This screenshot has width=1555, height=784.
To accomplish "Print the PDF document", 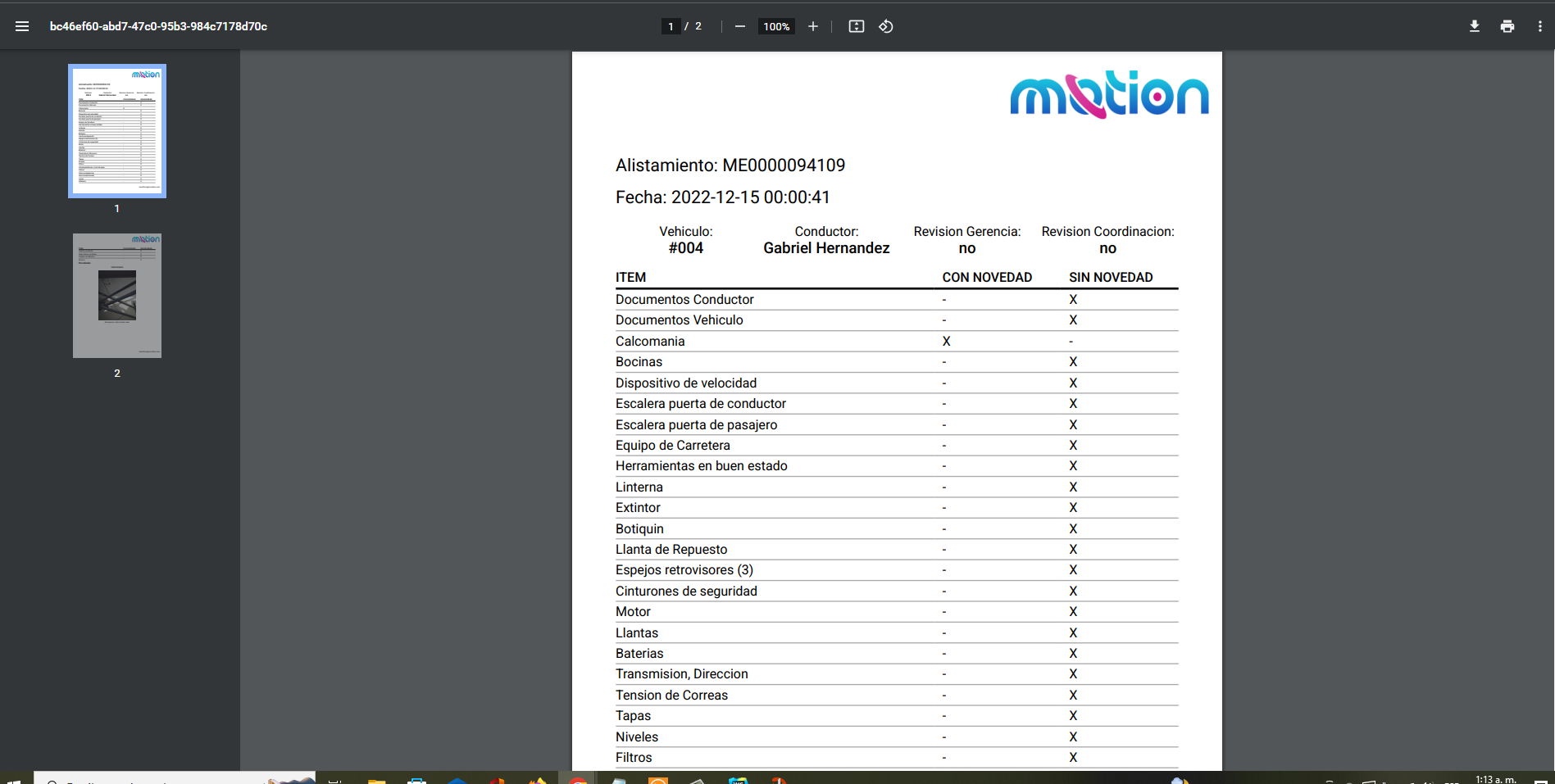I will (1507, 26).
